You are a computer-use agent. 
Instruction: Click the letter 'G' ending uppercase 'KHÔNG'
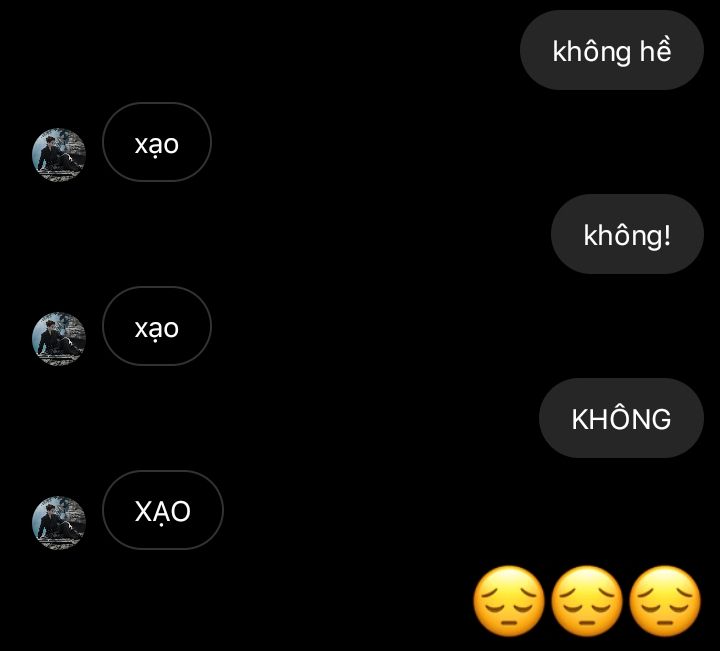[661, 420]
